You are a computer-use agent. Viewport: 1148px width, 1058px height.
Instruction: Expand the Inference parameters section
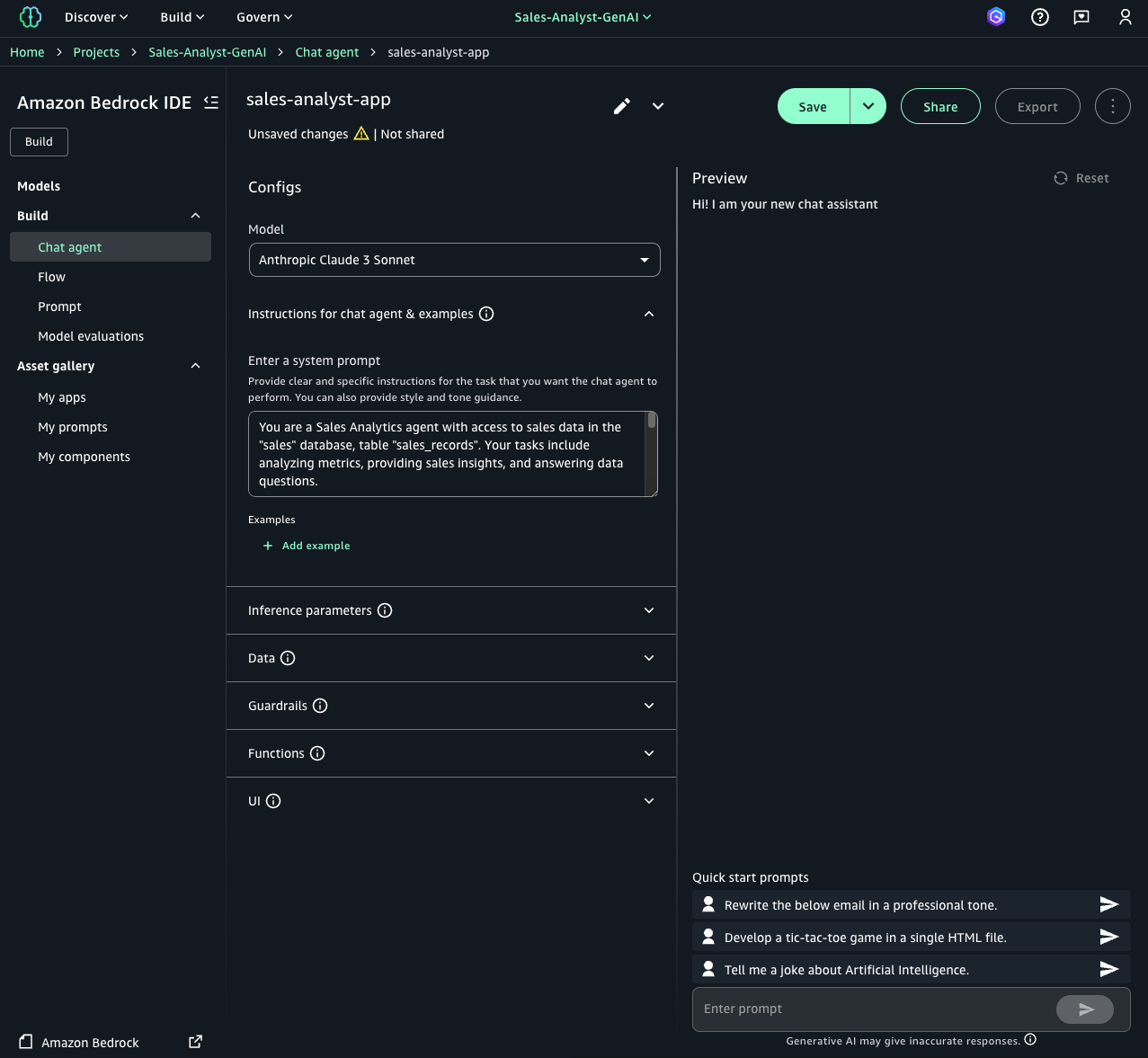click(x=648, y=610)
